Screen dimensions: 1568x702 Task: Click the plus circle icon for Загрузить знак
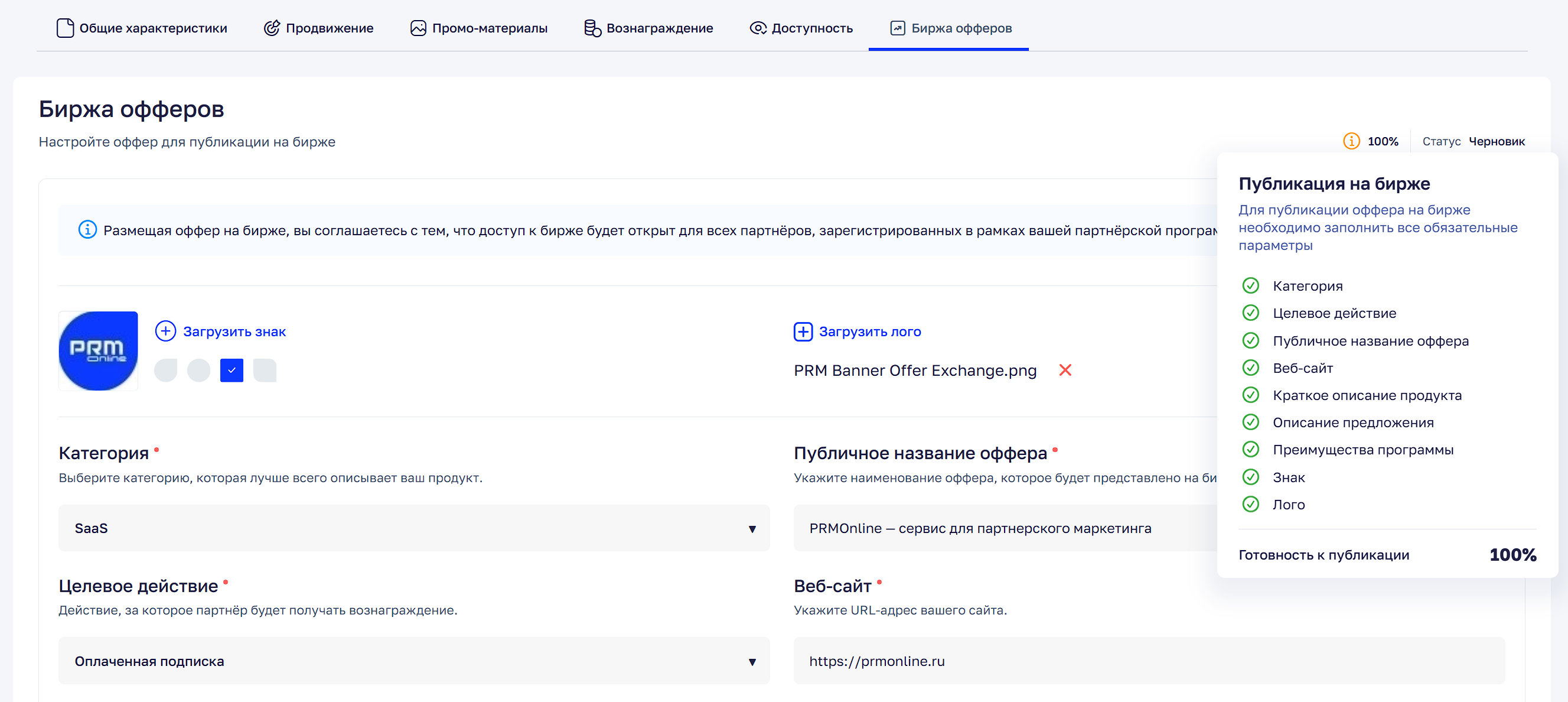pos(165,331)
